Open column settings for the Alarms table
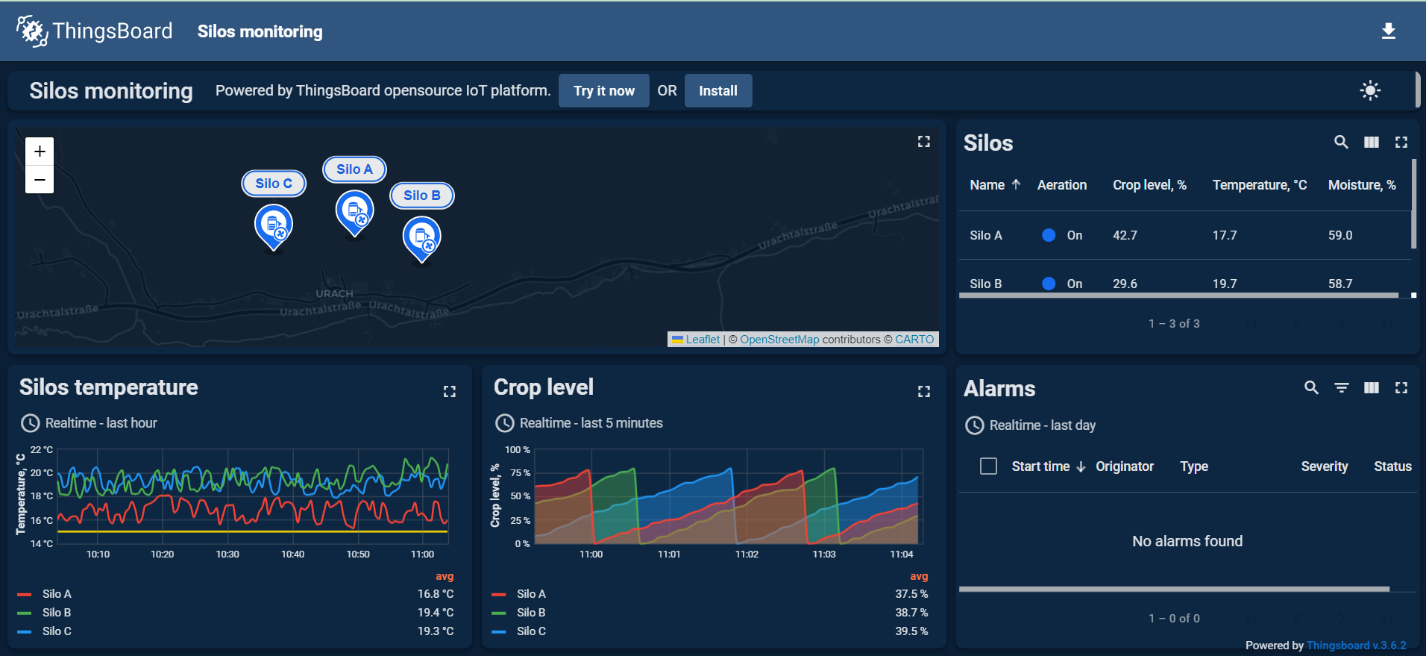 (x=1371, y=388)
